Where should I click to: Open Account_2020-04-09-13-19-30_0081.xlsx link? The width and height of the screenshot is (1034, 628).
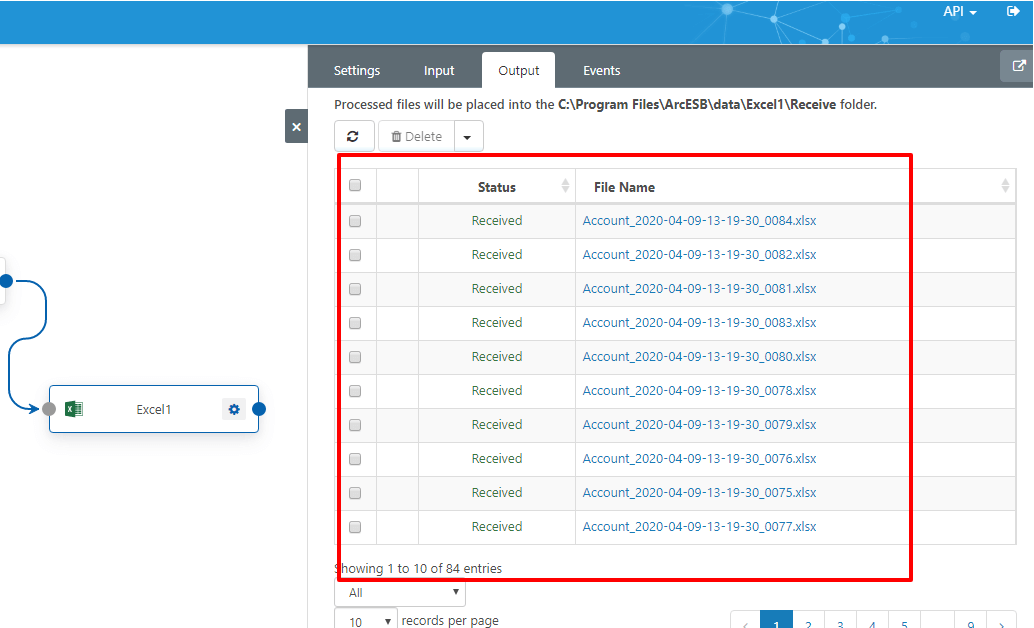[699, 289]
